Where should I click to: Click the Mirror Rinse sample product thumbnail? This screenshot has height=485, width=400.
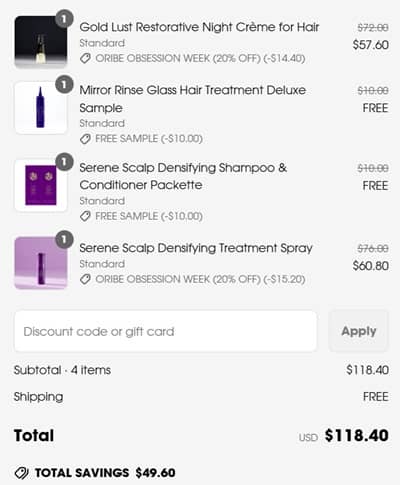click(41, 107)
